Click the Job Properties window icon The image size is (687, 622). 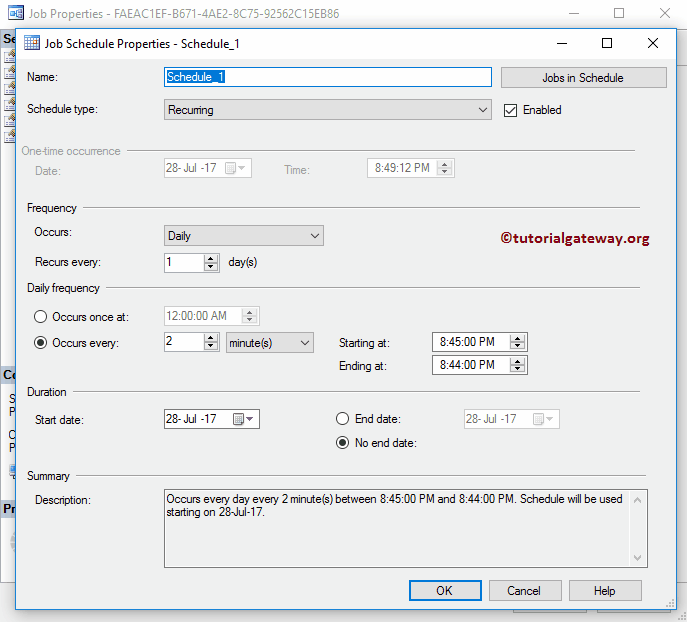(16, 13)
